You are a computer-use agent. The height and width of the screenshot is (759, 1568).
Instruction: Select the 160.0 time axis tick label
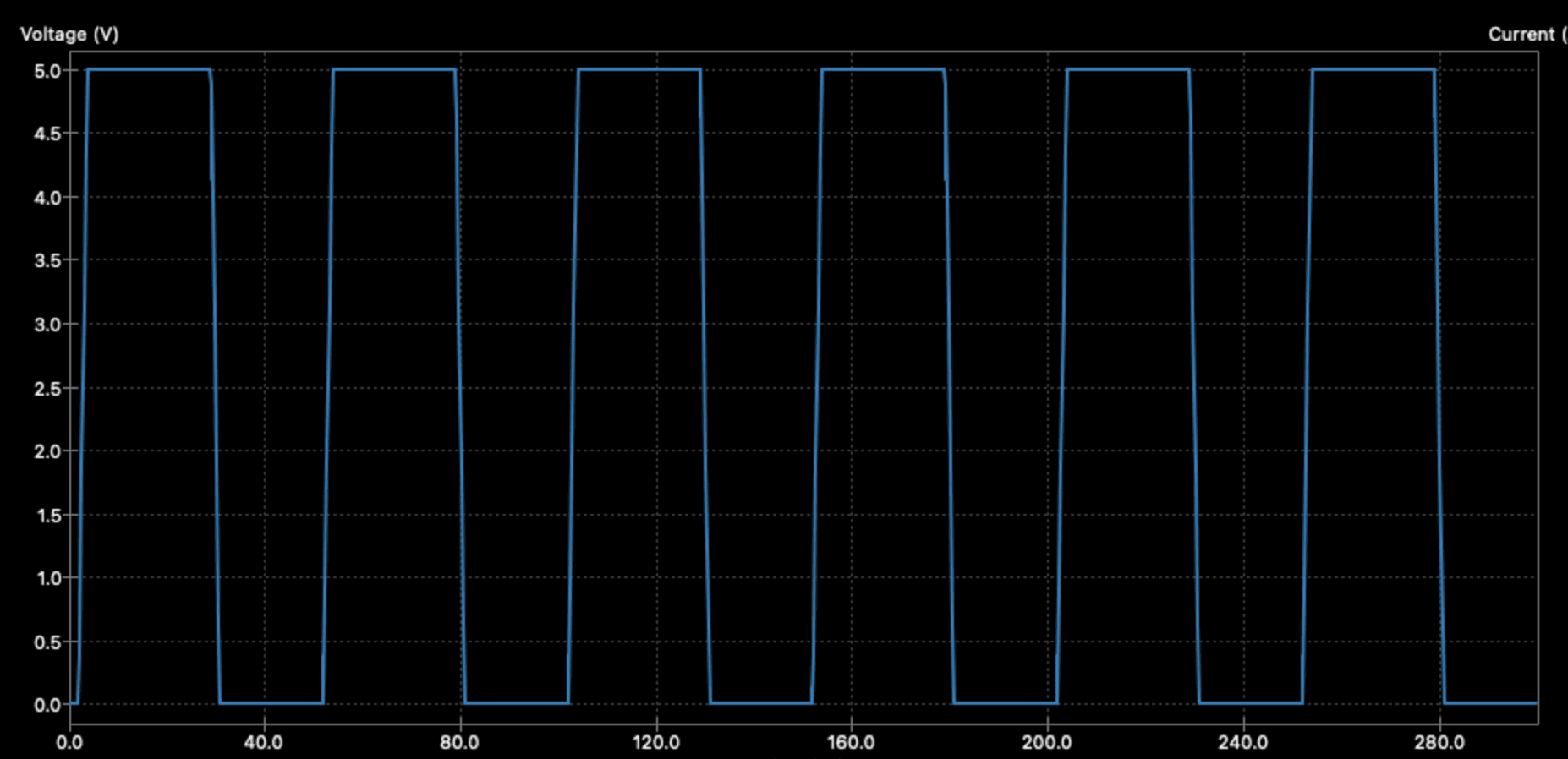pos(851,743)
